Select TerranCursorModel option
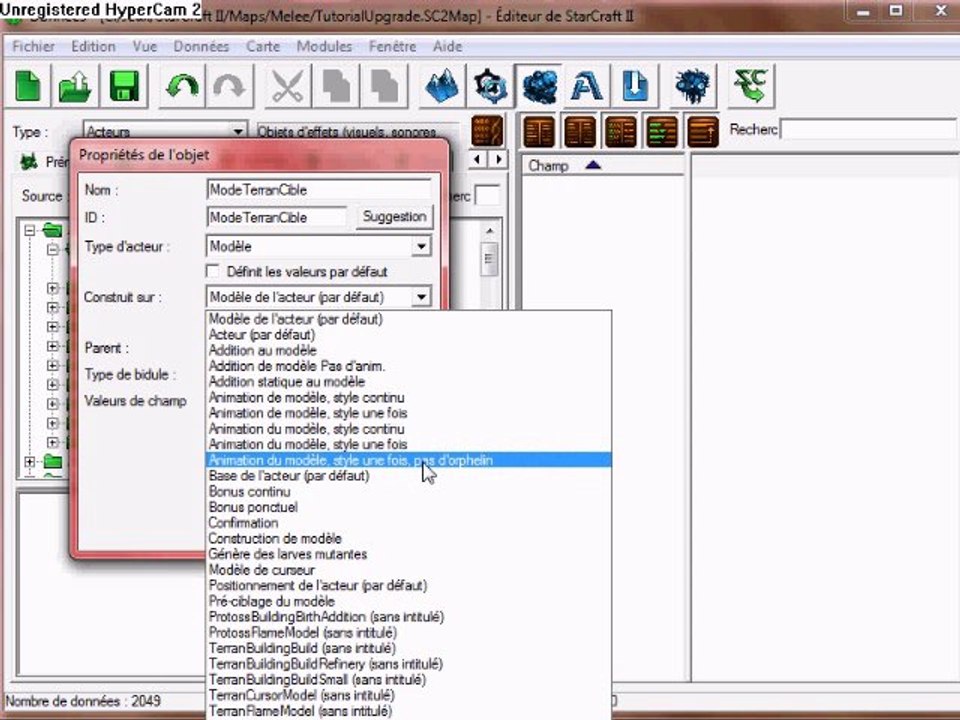Screen dimensions: 960x720 [x=408, y=696]
